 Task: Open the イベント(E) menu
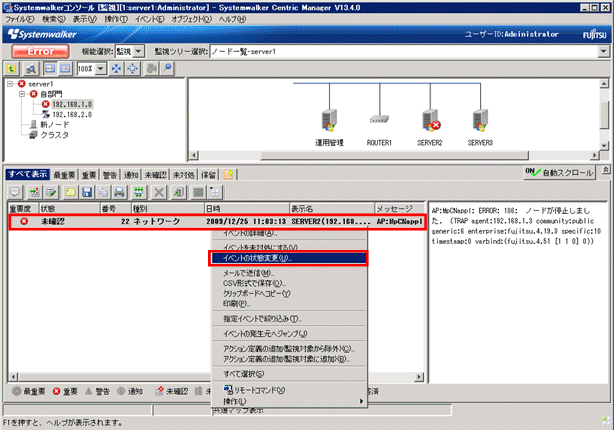(150, 19)
